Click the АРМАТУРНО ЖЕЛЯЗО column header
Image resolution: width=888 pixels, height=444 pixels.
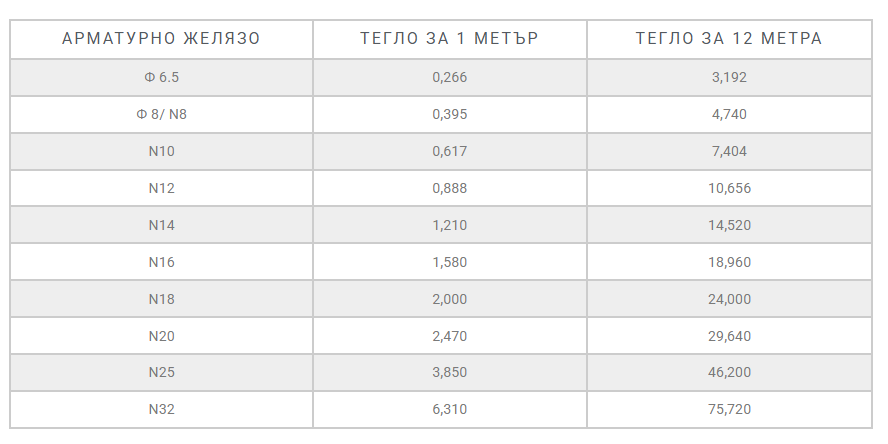[161, 39]
